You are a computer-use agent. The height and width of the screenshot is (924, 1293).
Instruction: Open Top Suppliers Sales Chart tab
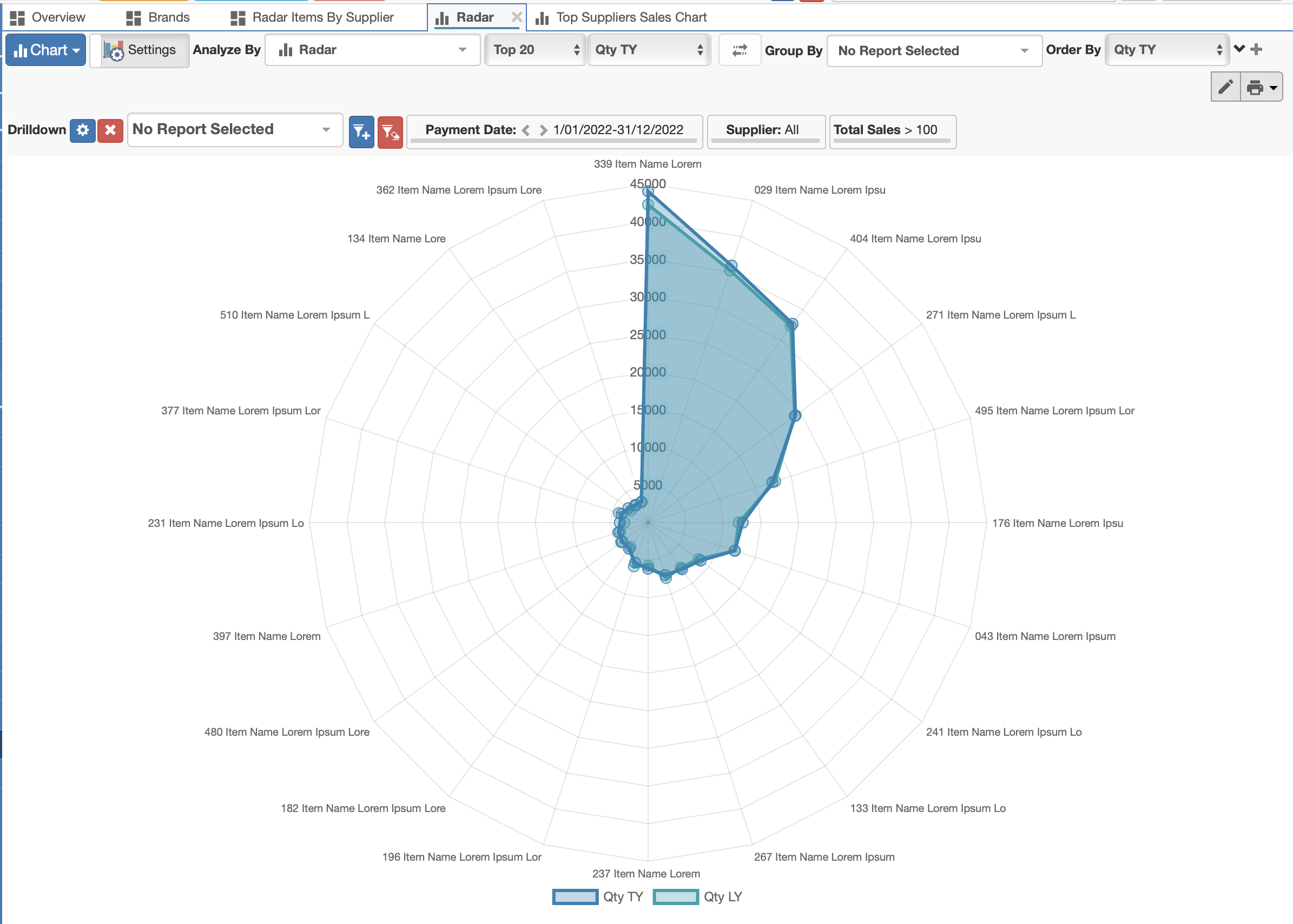pos(621,18)
